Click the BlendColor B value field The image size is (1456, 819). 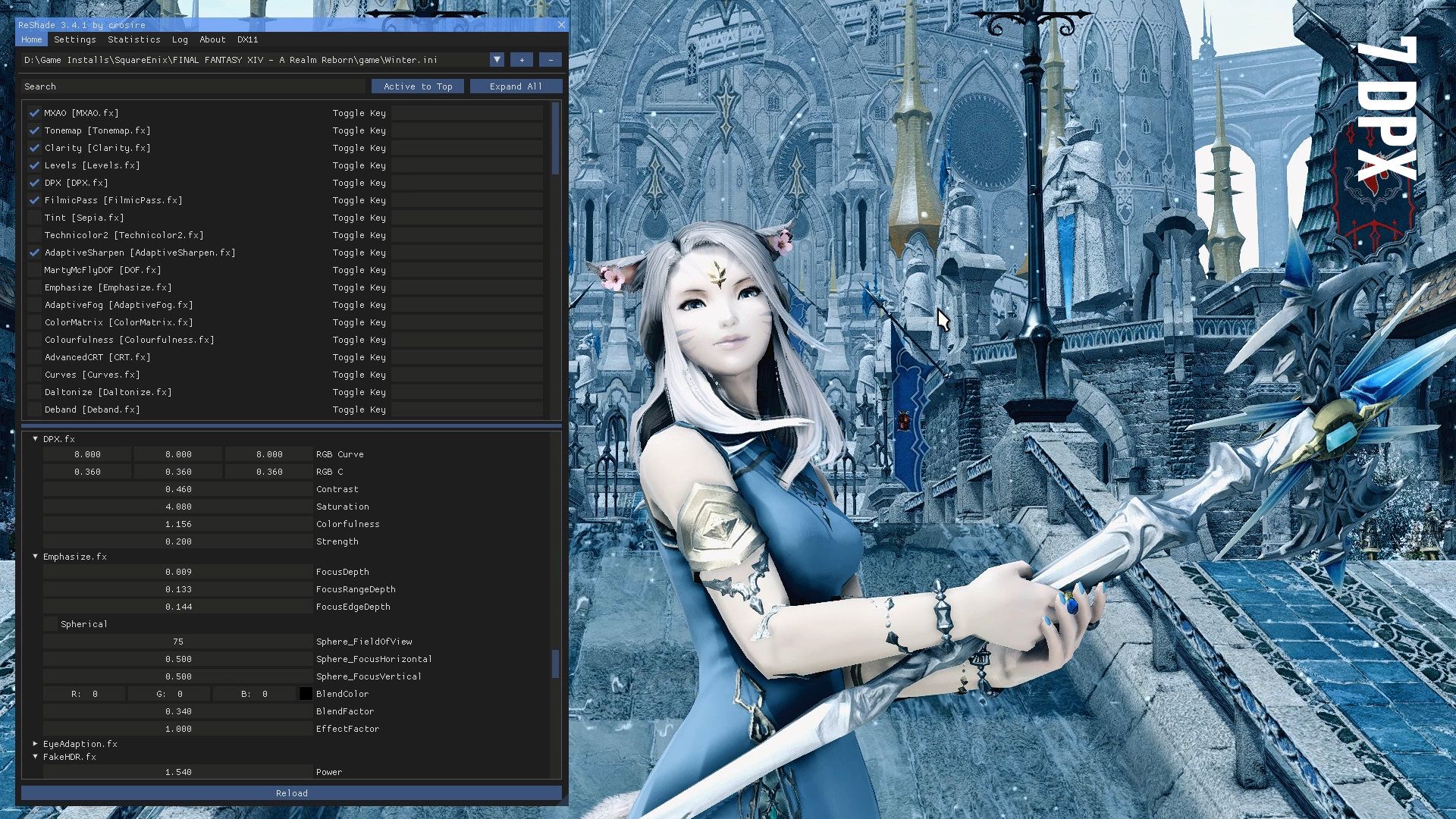point(254,694)
